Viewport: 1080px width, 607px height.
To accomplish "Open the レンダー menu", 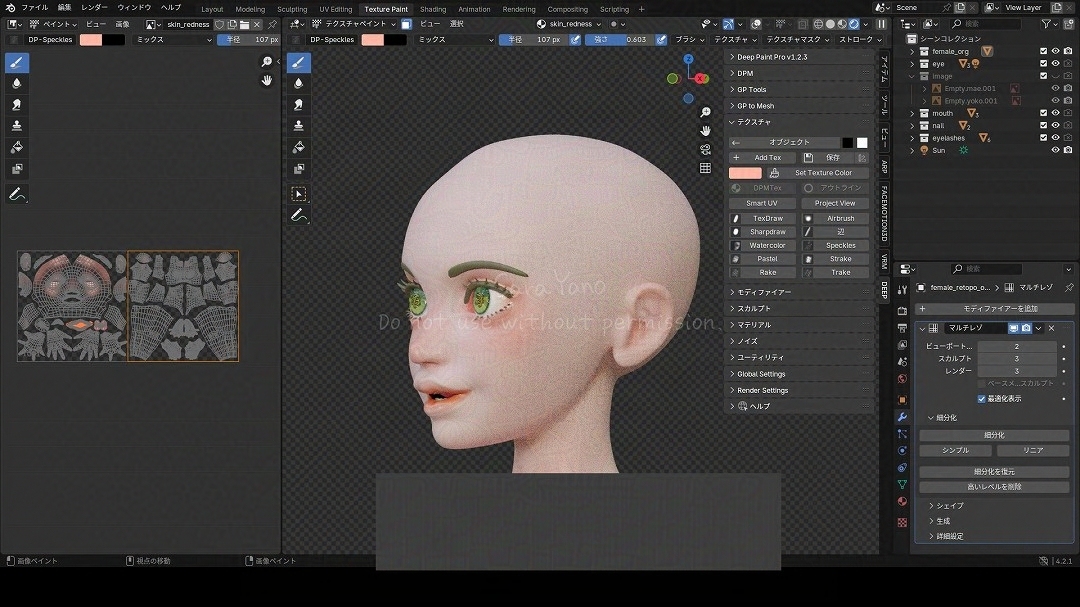I will [x=94, y=8].
